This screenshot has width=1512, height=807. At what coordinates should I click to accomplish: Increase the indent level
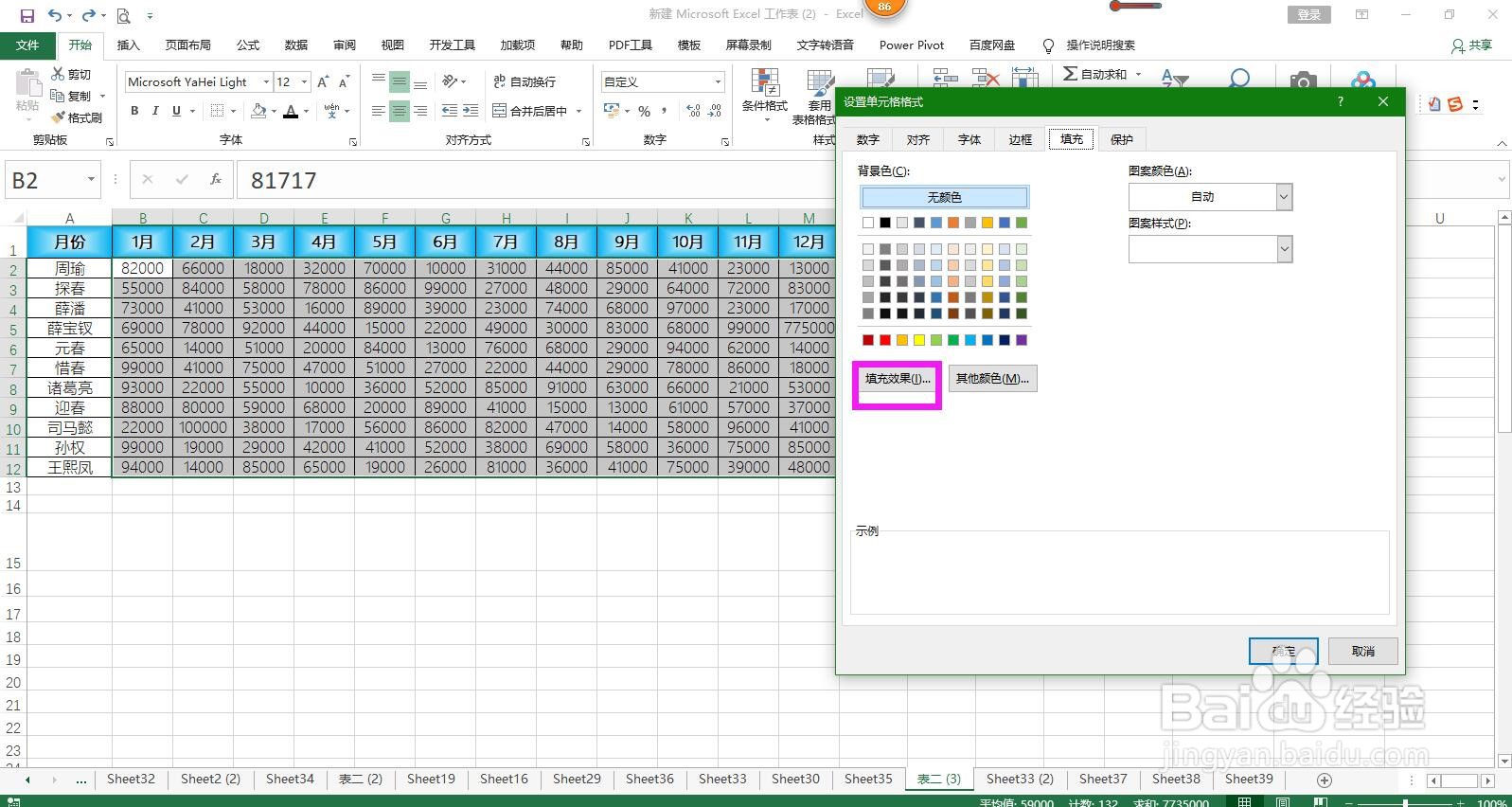pos(471,111)
